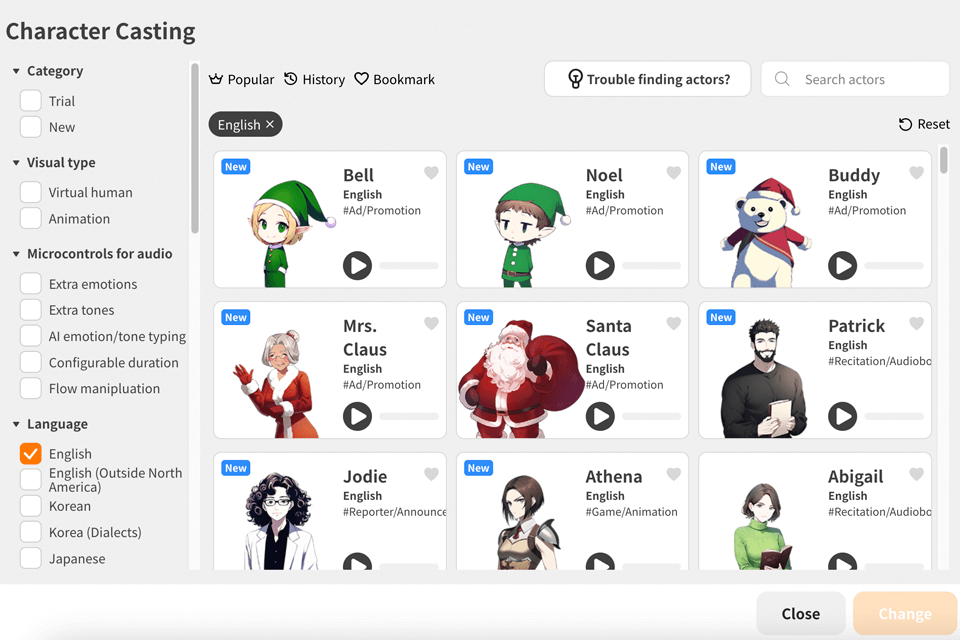This screenshot has width=960, height=640.
Task: Play Noel's voice sample
Action: tap(600, 266)
